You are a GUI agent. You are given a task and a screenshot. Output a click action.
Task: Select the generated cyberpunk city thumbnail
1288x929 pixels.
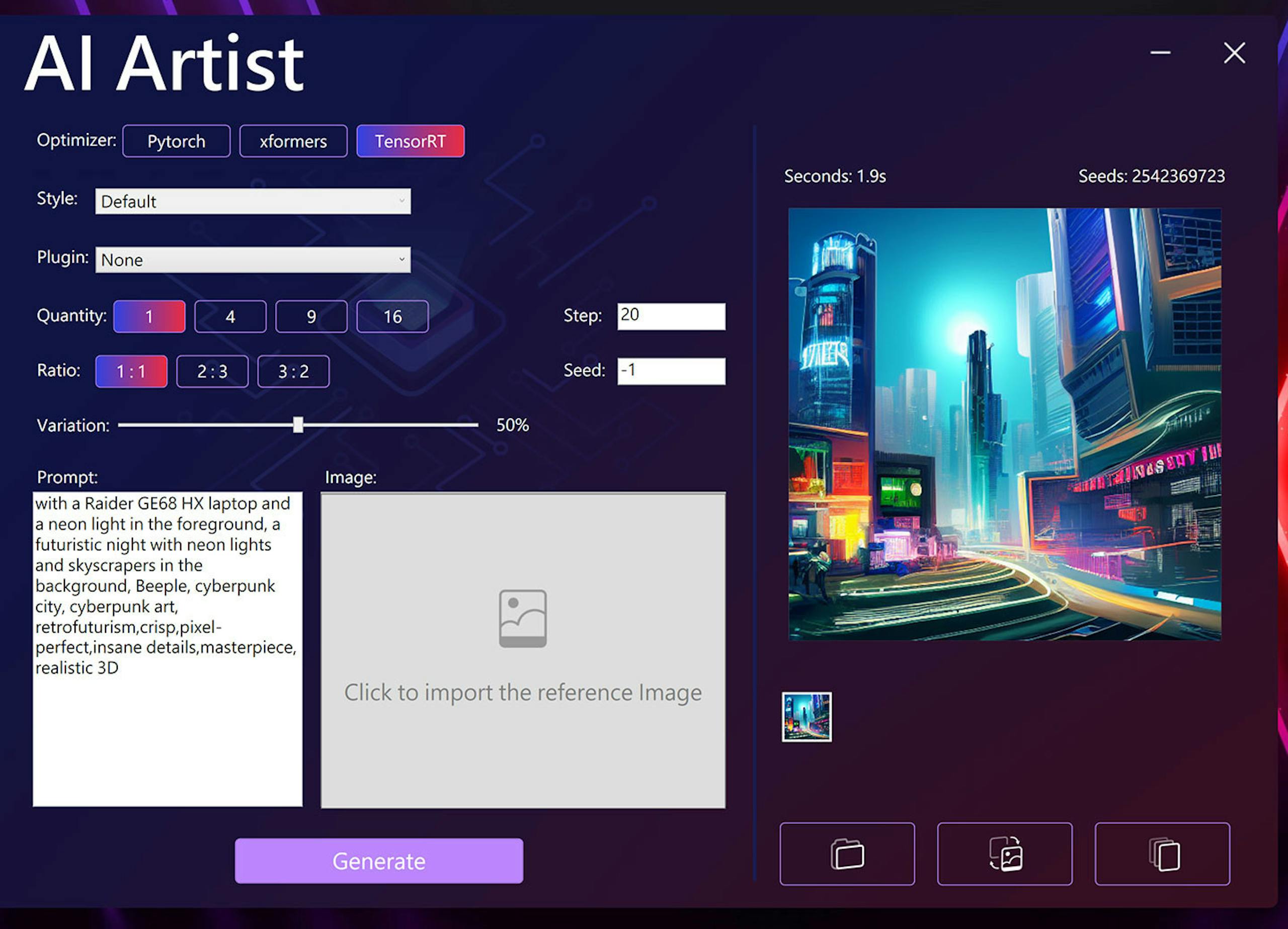[807, 717]
